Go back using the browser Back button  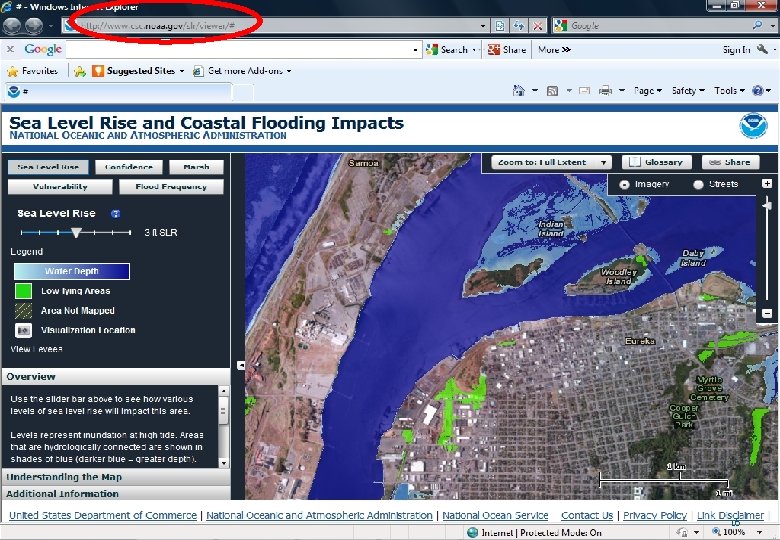(x=12, y=26)
